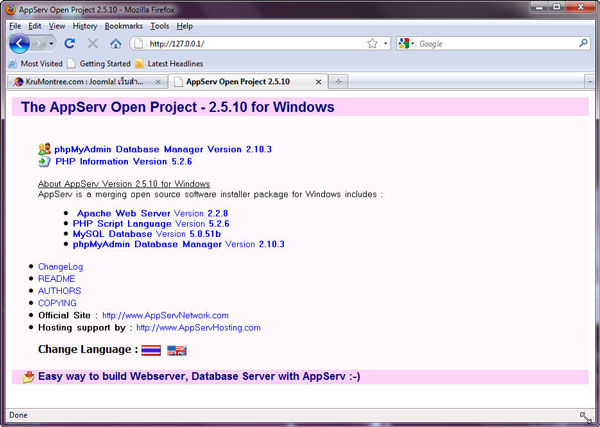Click the PHP Information arrow icon
Screen dimensions: 600x427
pos(44,161)
